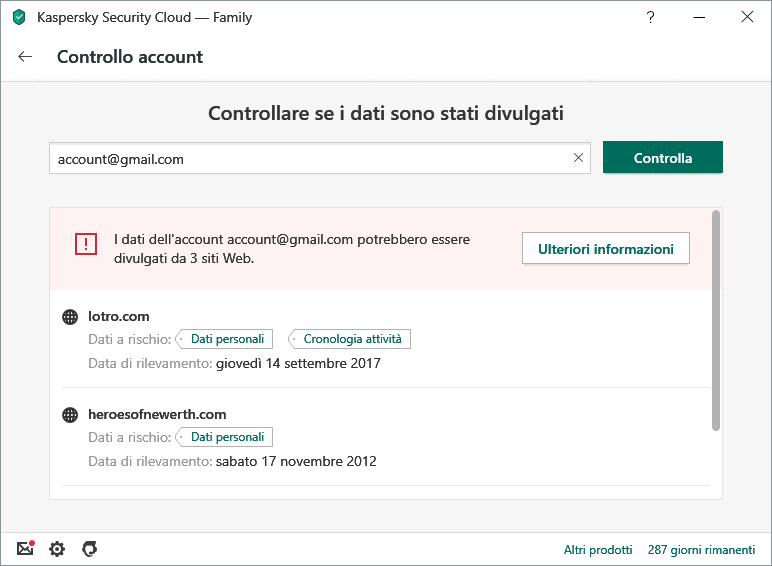Select Dati personali tag under heroesofnewerth.com
Viewport: 772px width, 566px height.
(226, 437)
